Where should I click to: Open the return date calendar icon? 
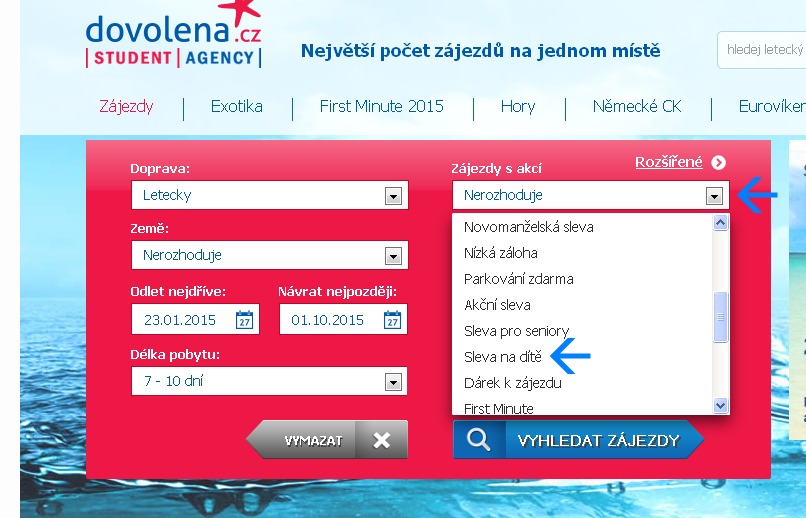pyautogui.click(x=392, y=321)
